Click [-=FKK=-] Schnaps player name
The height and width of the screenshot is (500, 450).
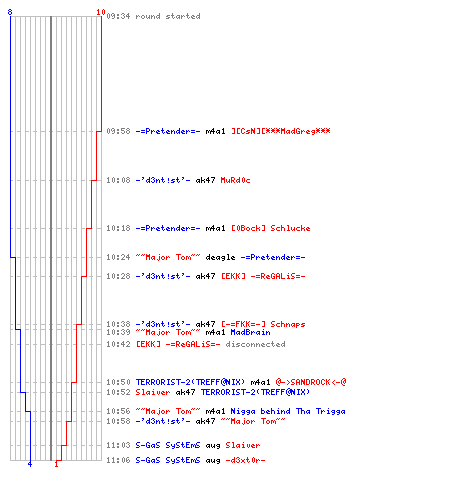click(263, 324)
